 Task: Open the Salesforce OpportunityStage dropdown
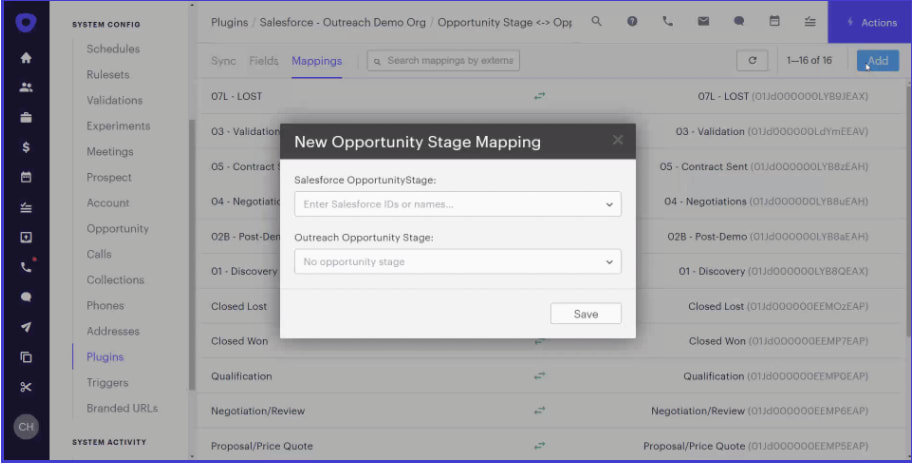click(458, 204)
